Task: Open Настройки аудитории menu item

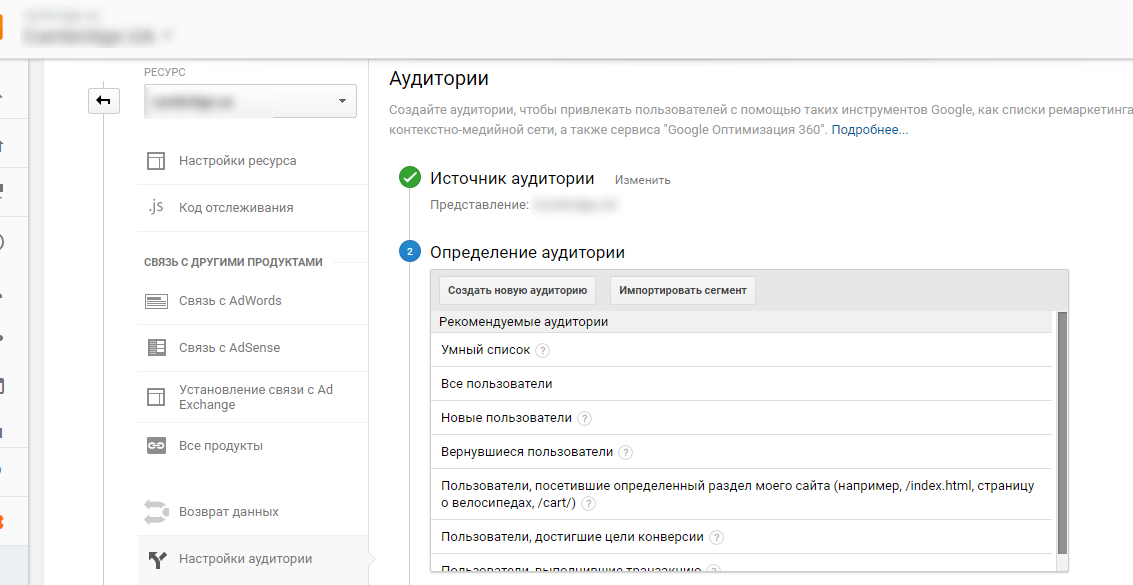Action: (245, 559)
